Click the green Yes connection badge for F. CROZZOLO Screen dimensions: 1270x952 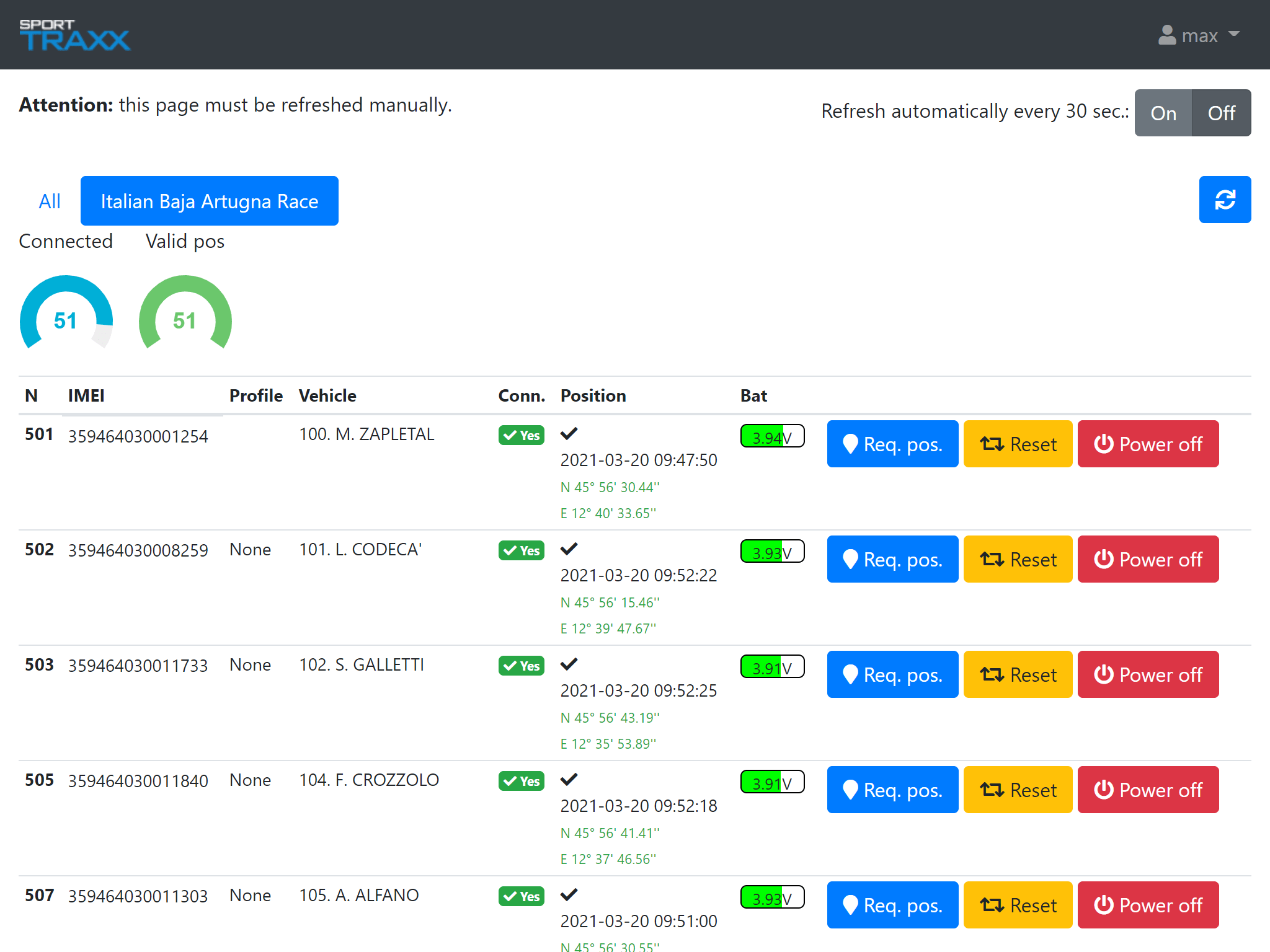click(x=521, y=781)
